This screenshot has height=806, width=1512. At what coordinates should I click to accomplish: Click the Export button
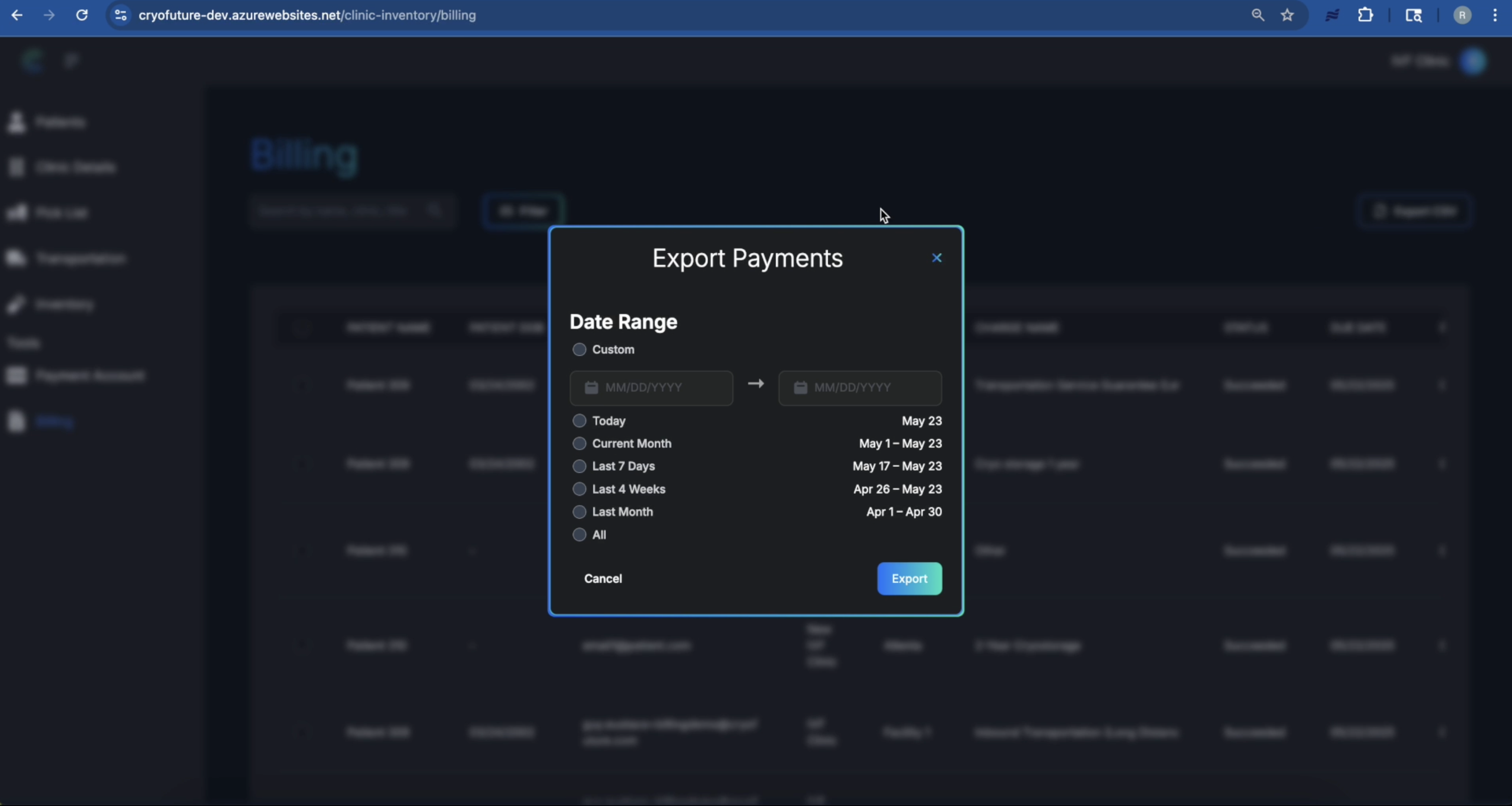pyautogui.click(x=909, y=578)
